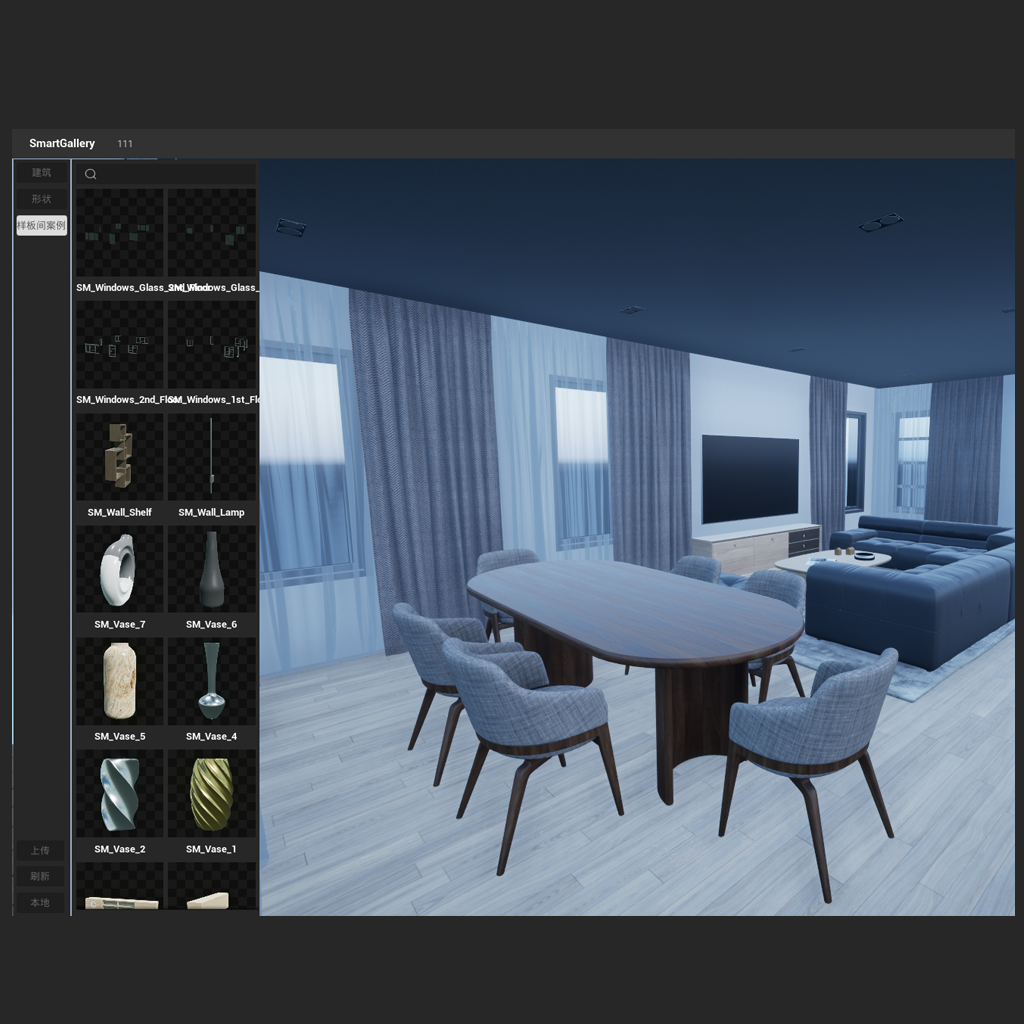Screen dimensions: 1024x1024
Task: Choose the SM_Vase_6 dark bottle vase
Action: tap(211, 569)
